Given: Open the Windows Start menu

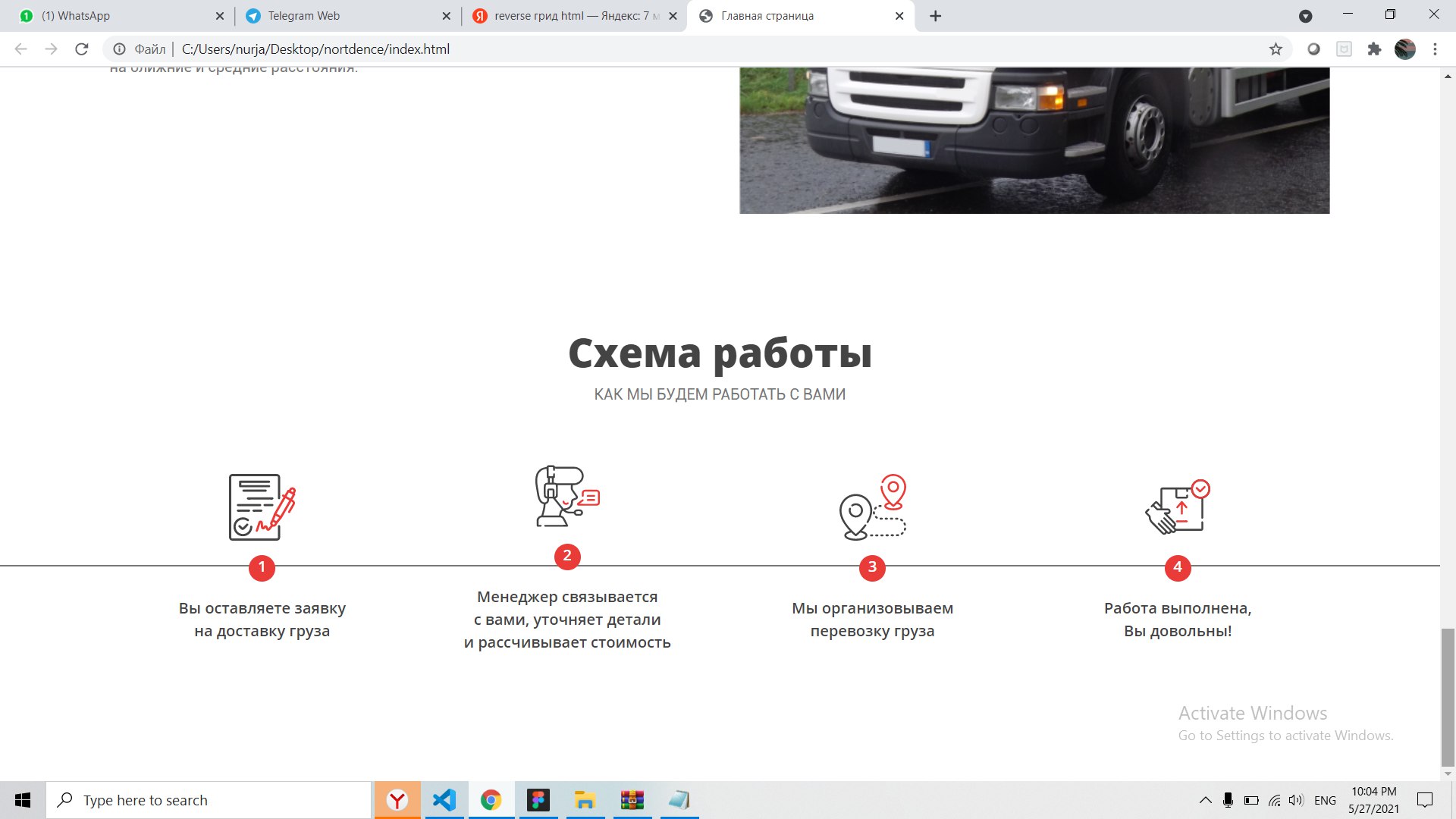Looking at the screenshot, I should pos(23,800).
